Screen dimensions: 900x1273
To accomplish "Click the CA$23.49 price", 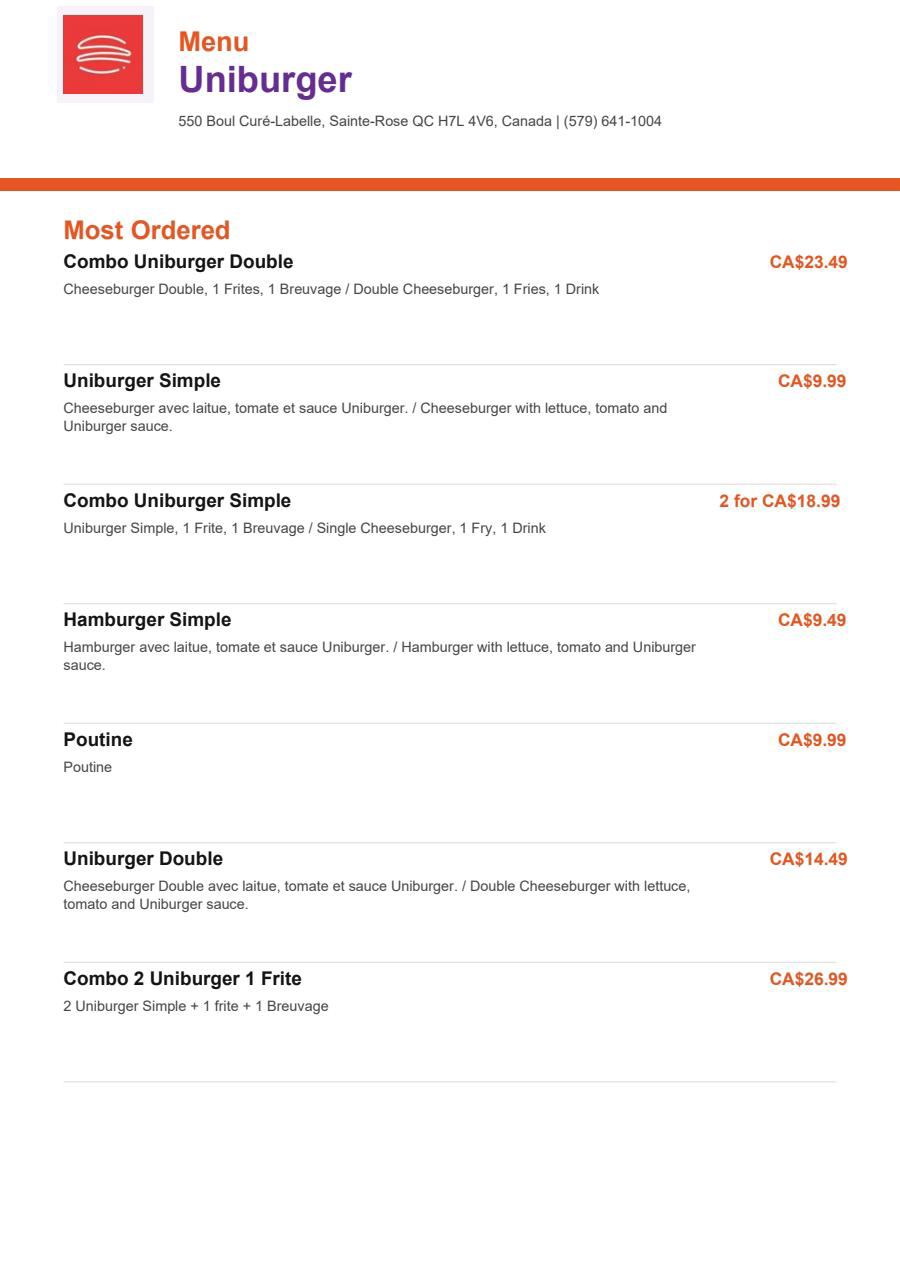I will [808, 262].
